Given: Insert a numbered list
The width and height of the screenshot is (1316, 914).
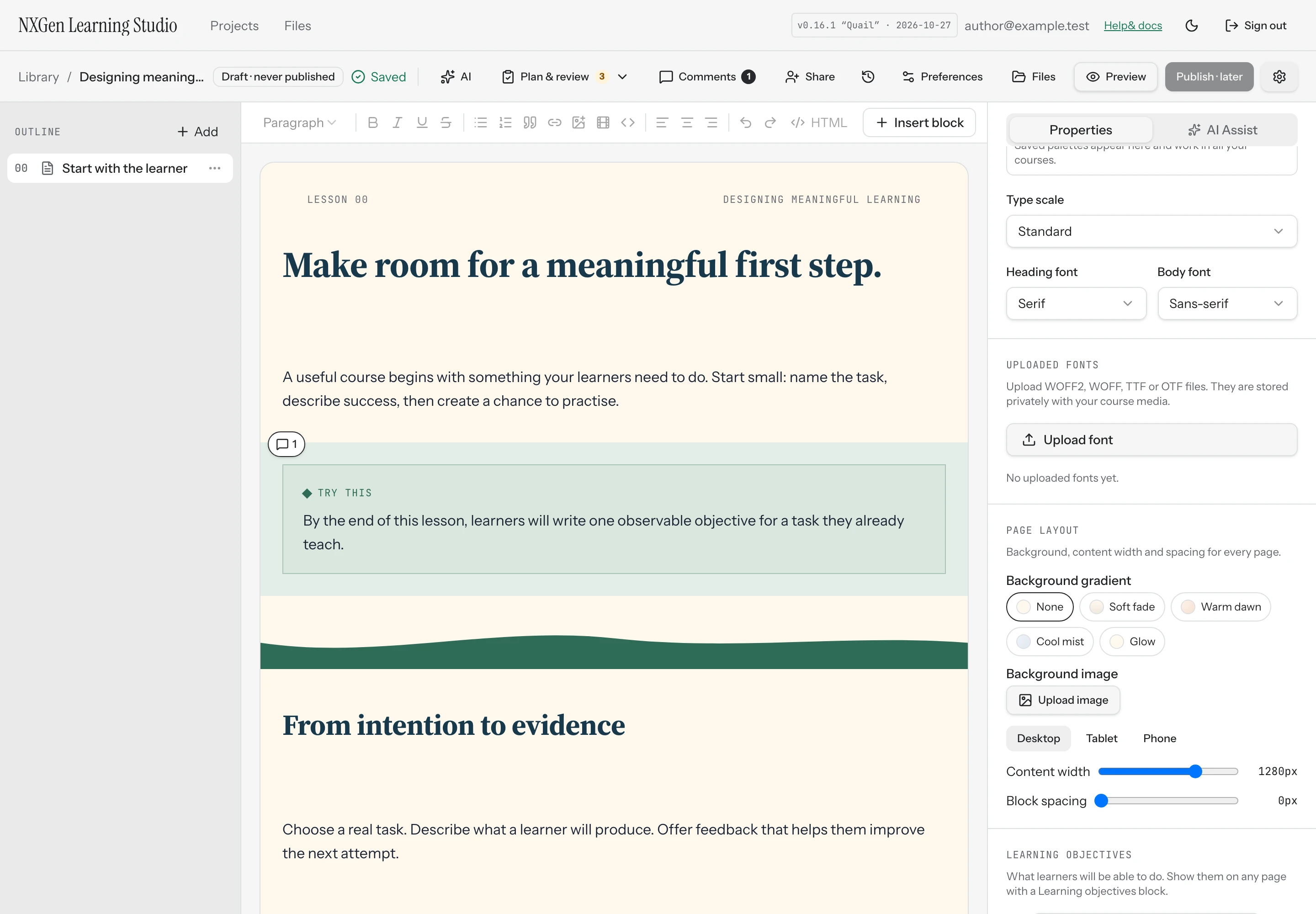Looking at the screenshot, I should click(x=505, y=122).
